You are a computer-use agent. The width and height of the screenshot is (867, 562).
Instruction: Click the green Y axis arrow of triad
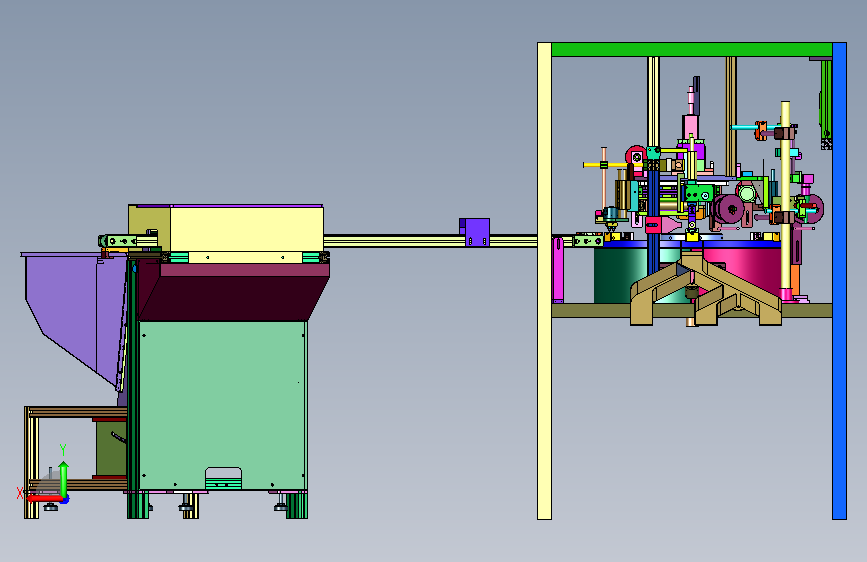tap(64, 480)
